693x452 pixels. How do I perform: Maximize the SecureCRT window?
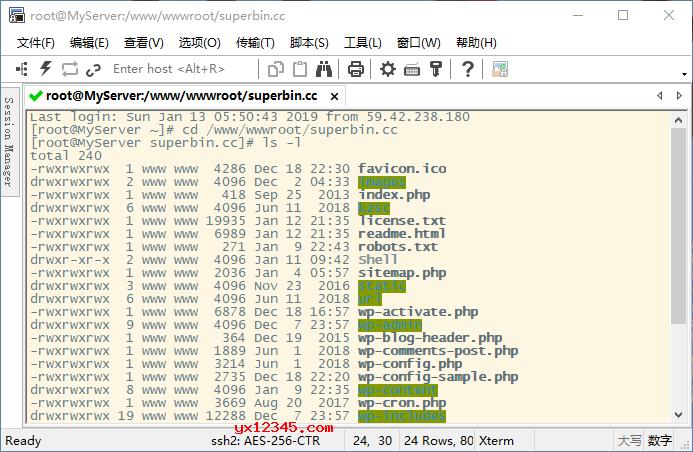(623, 15)
